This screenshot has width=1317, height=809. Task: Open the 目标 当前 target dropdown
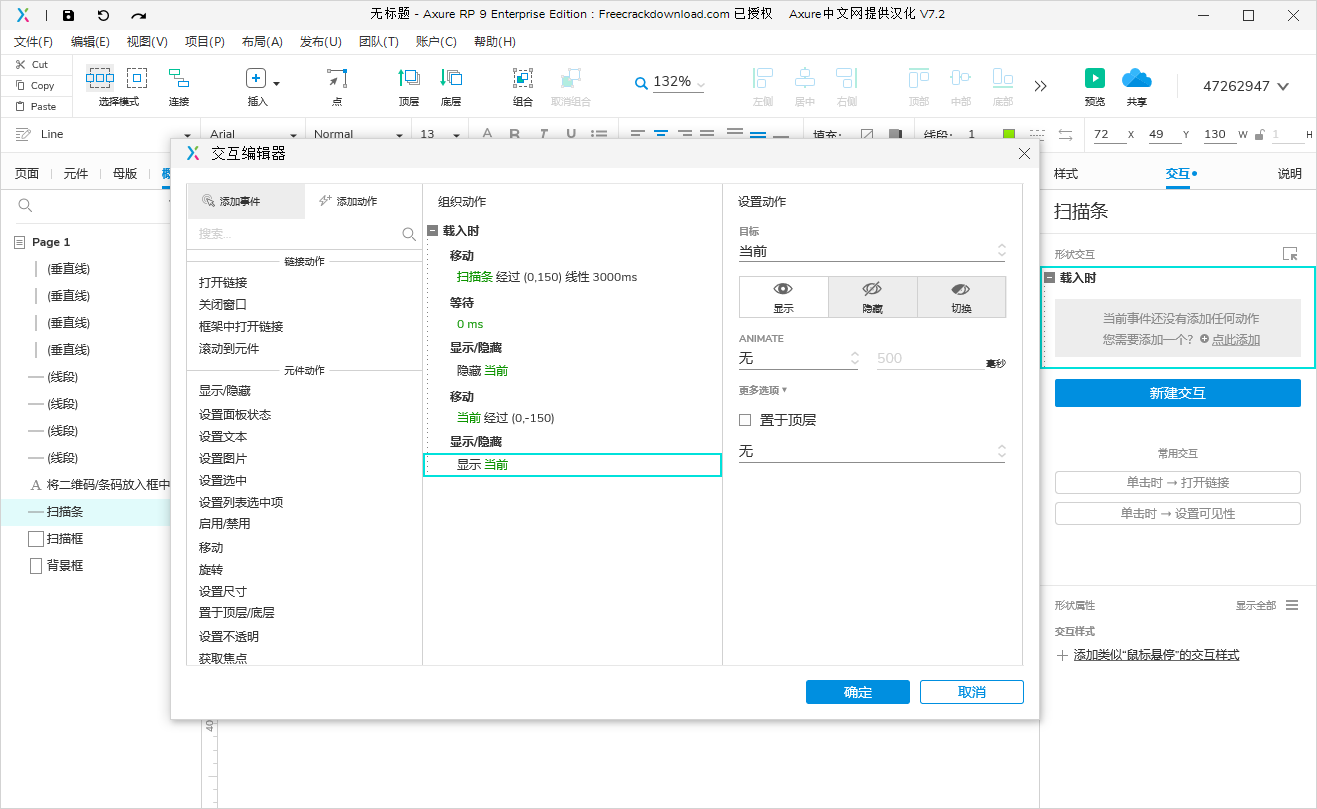coord(872,251)
